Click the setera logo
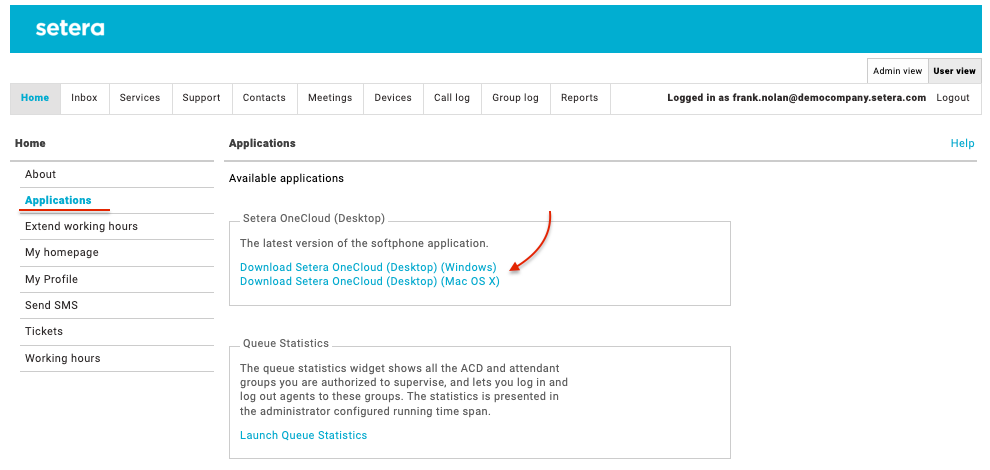Viewport: 990px width, 470px height. [70, 28]
